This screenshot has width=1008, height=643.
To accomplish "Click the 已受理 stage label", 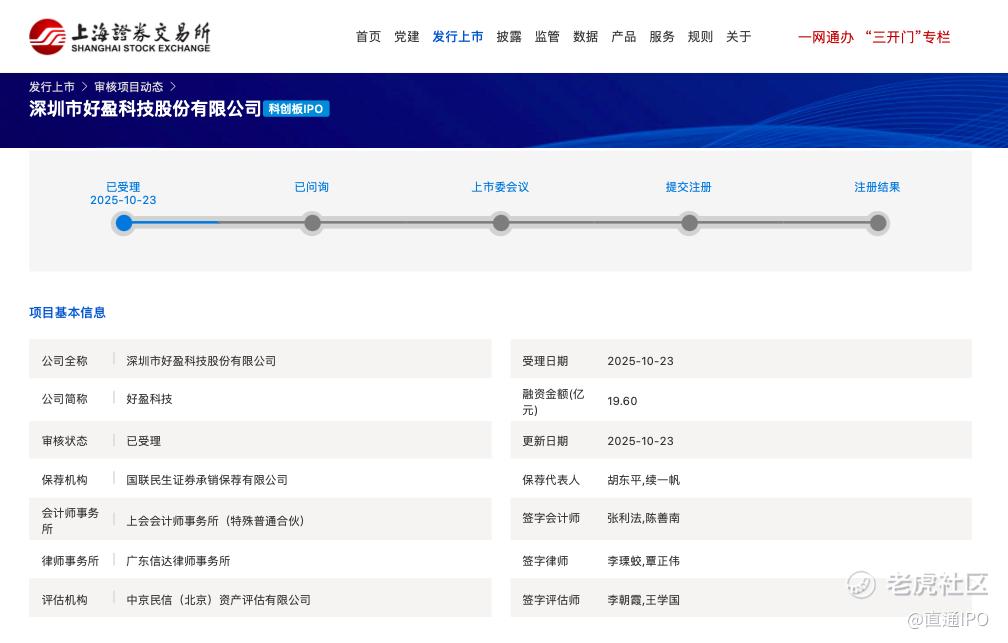I will pyautogui.click(x=123, y=186).
